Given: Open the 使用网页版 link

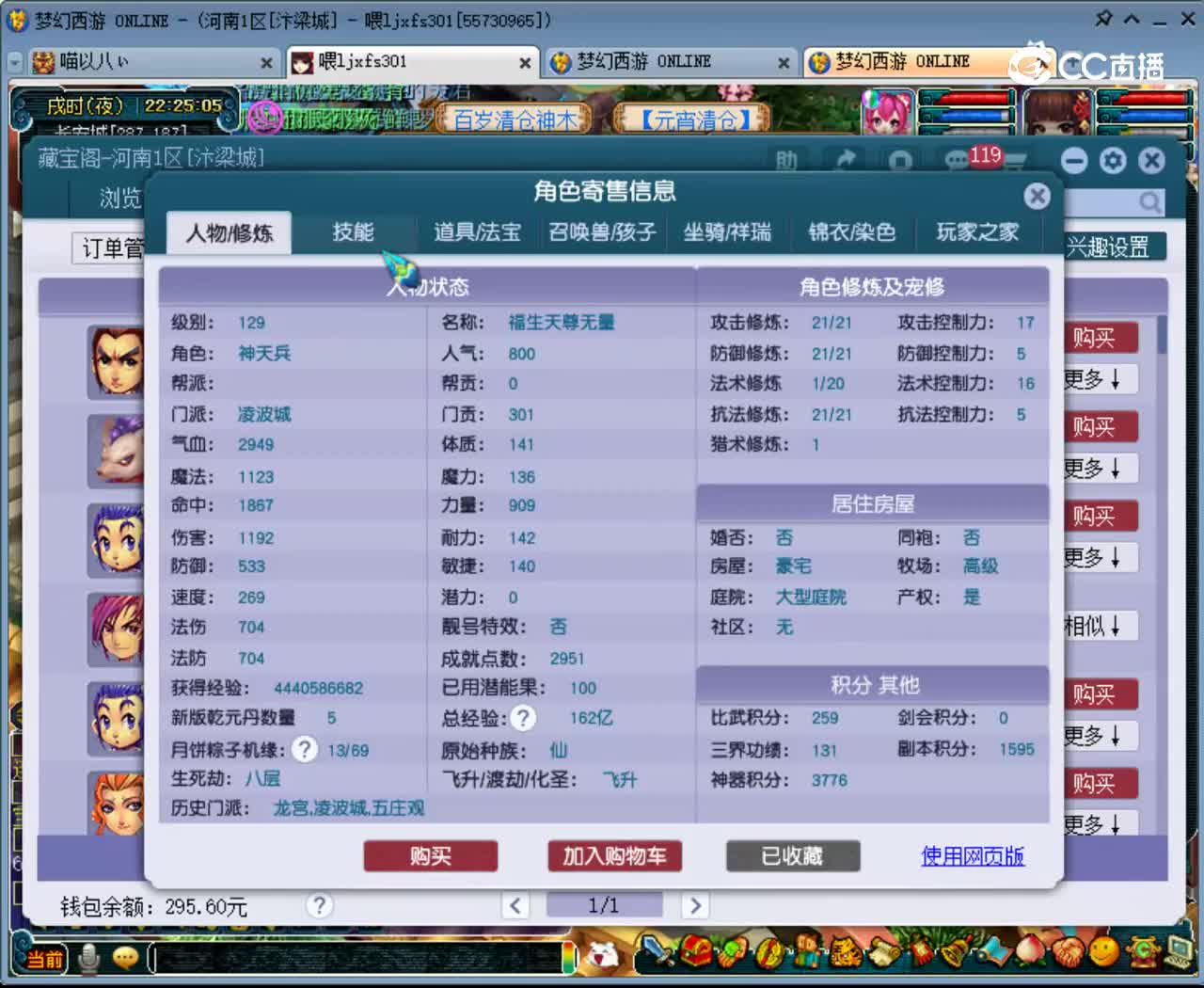Looking at the screenshot, I should tap(972, 856).
